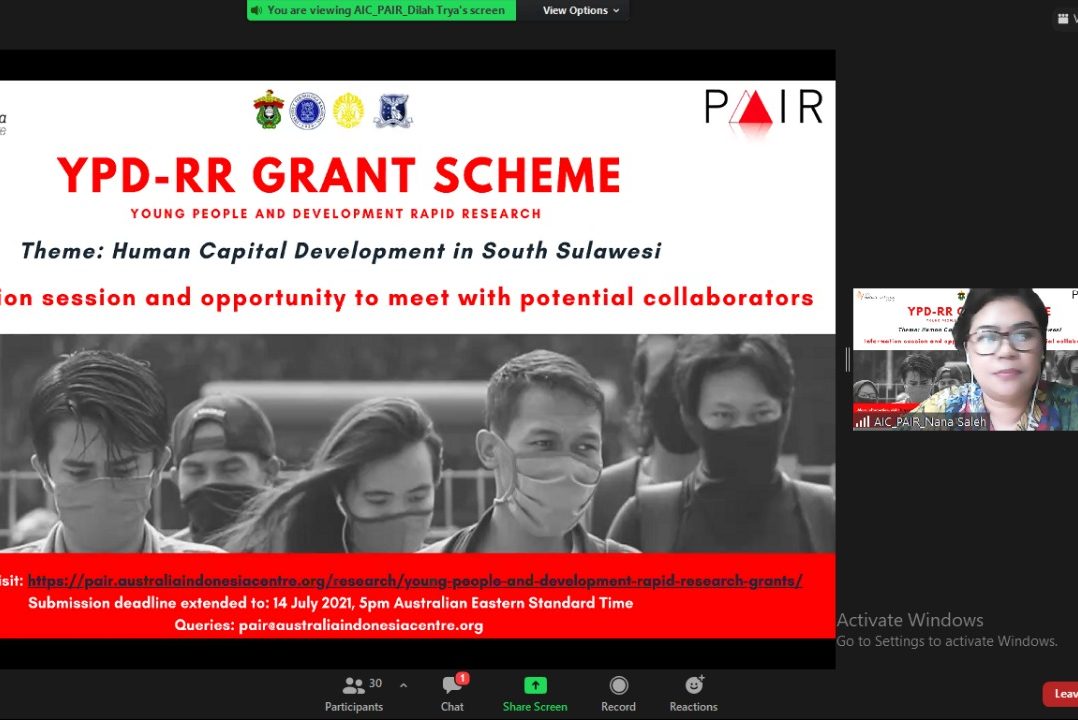Click the first university crest logo
This screenshot has height=720, width=1078.
pyautogui.click(x=268, y=110)
